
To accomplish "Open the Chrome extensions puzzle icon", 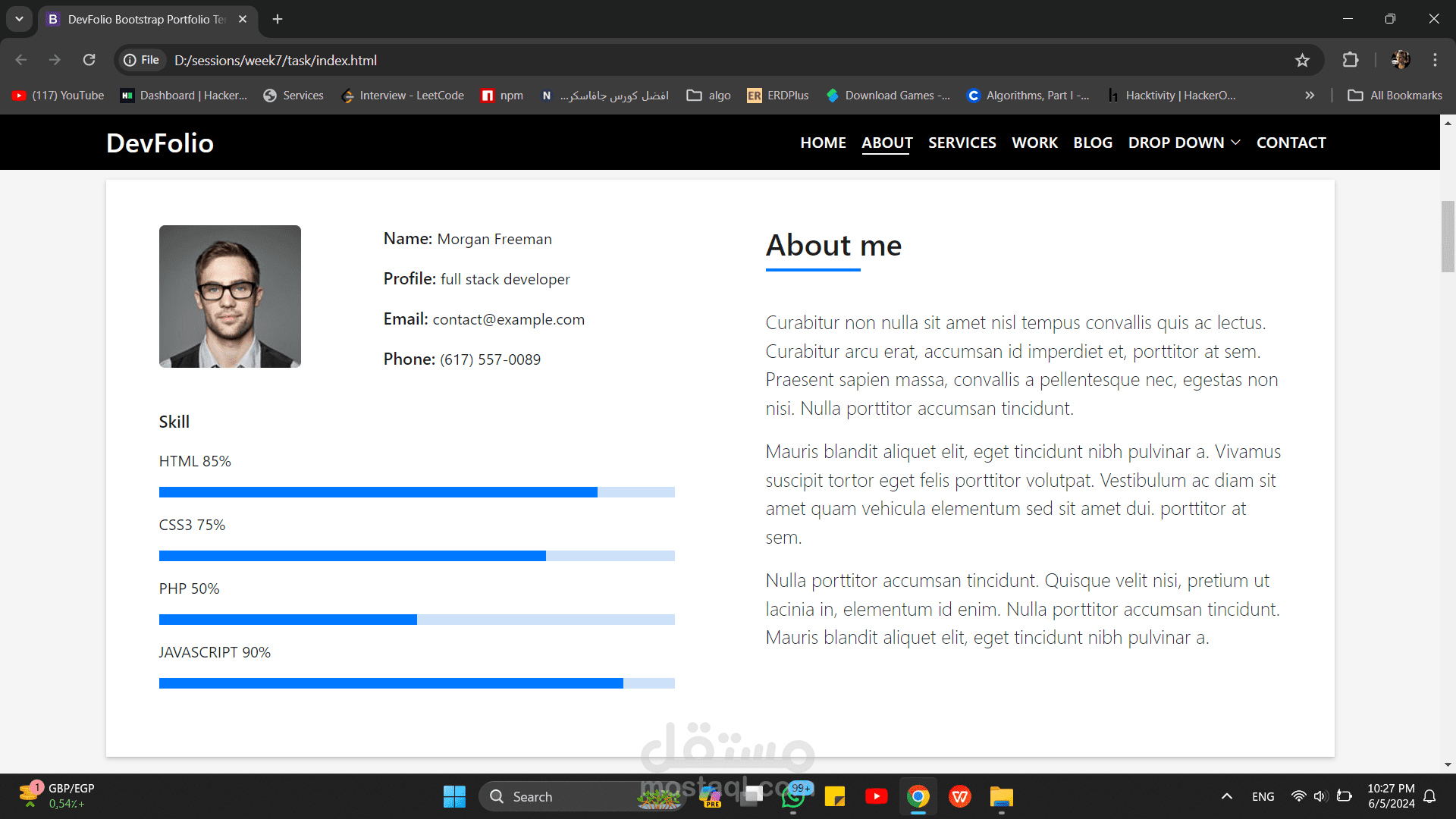I will [x=1350, y=60].
